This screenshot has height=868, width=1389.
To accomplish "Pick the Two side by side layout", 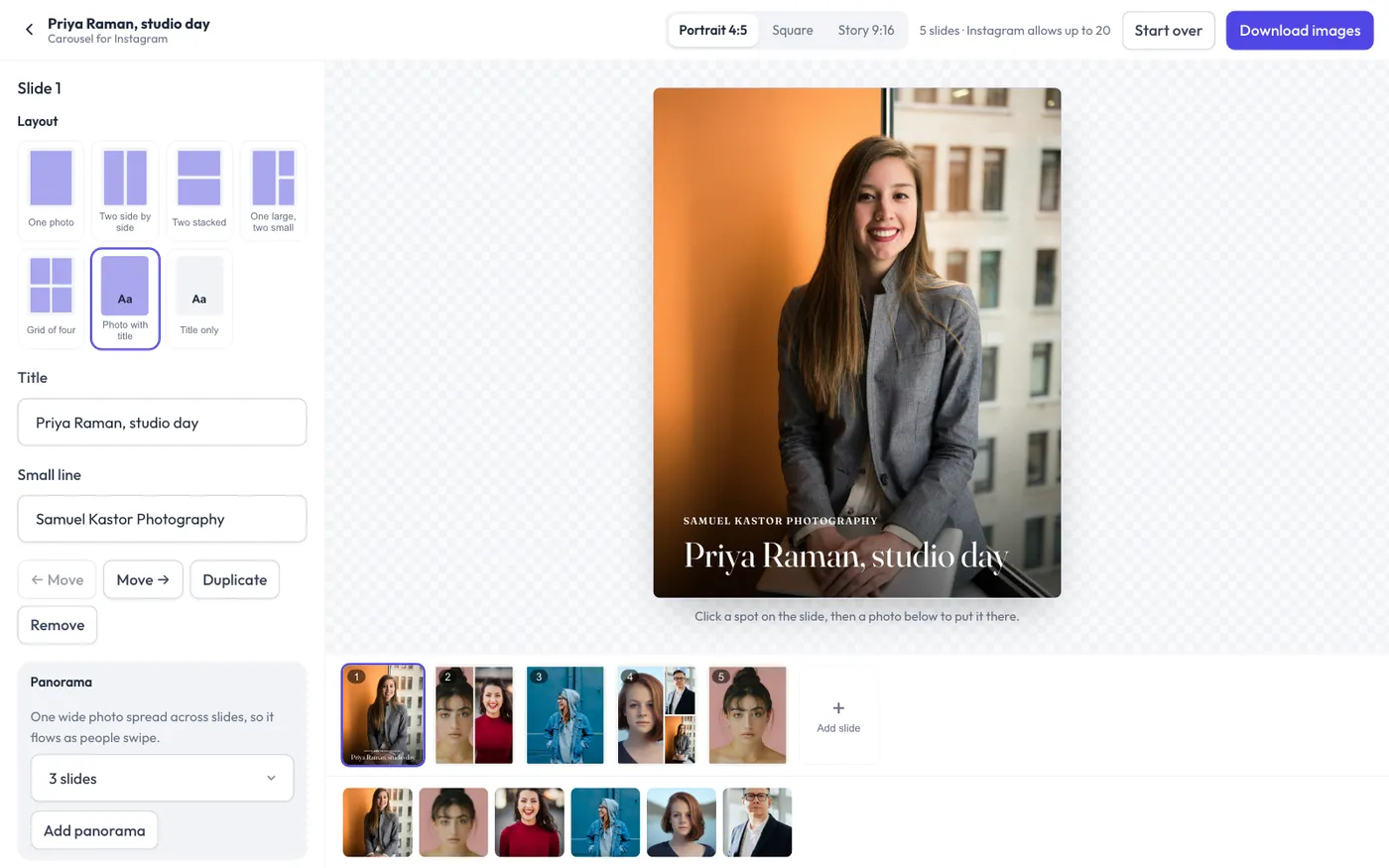I will (x=125, y=190).
